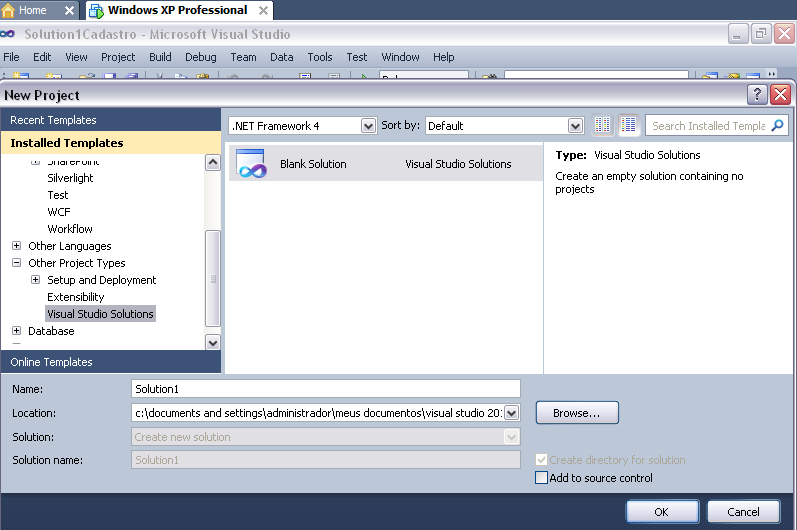797x530 pixels.
Task: Expand the Other Languages node
Action: [17, 245]
